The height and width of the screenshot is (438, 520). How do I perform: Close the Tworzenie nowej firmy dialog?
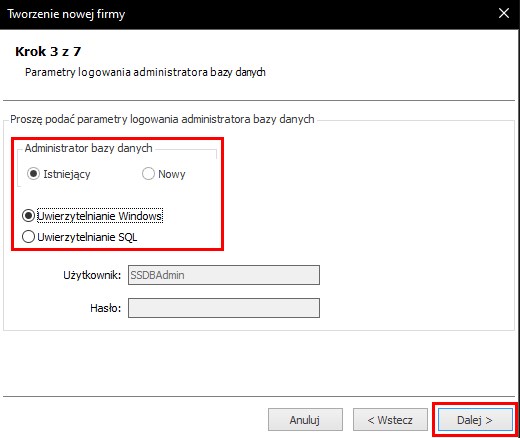(x=504, y=14)
